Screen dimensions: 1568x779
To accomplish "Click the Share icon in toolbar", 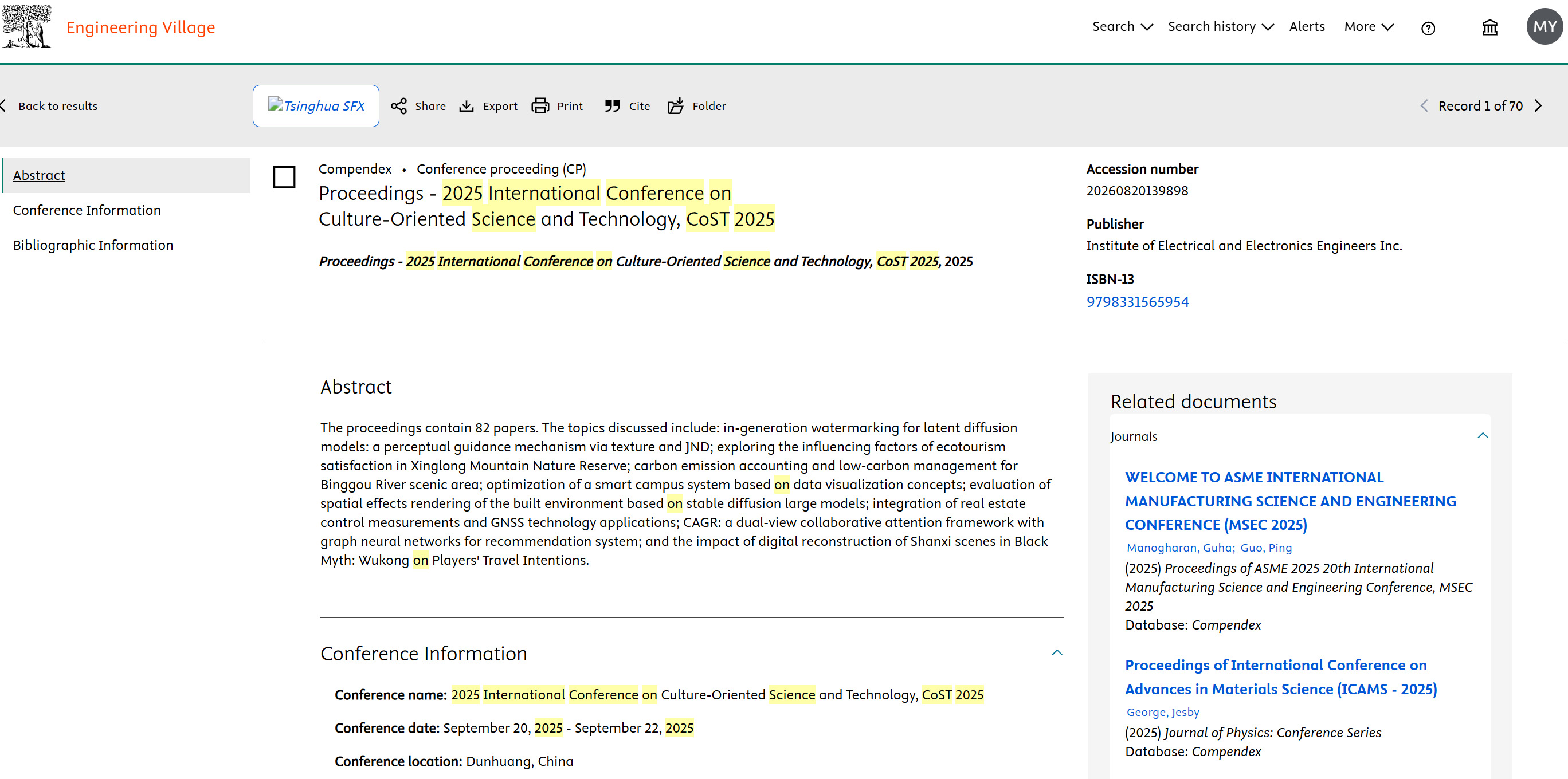I will 399,106.
